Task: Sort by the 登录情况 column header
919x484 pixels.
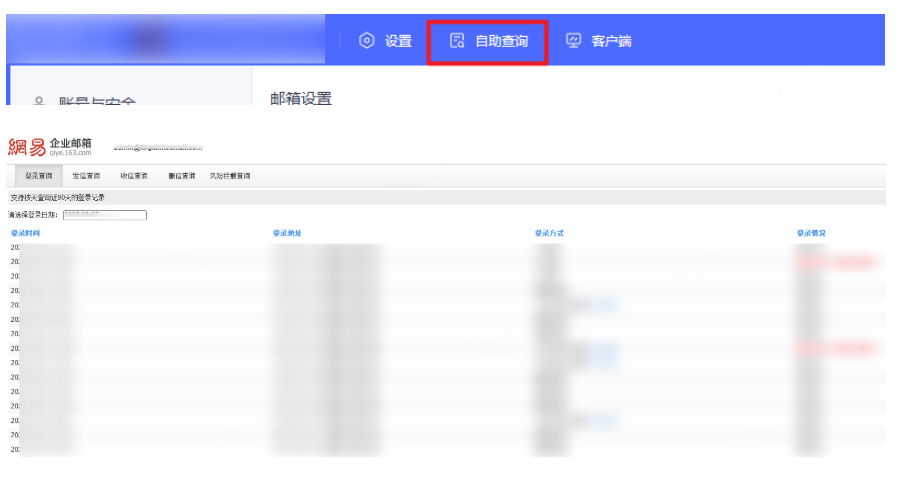Action: (x=811, y=233)
